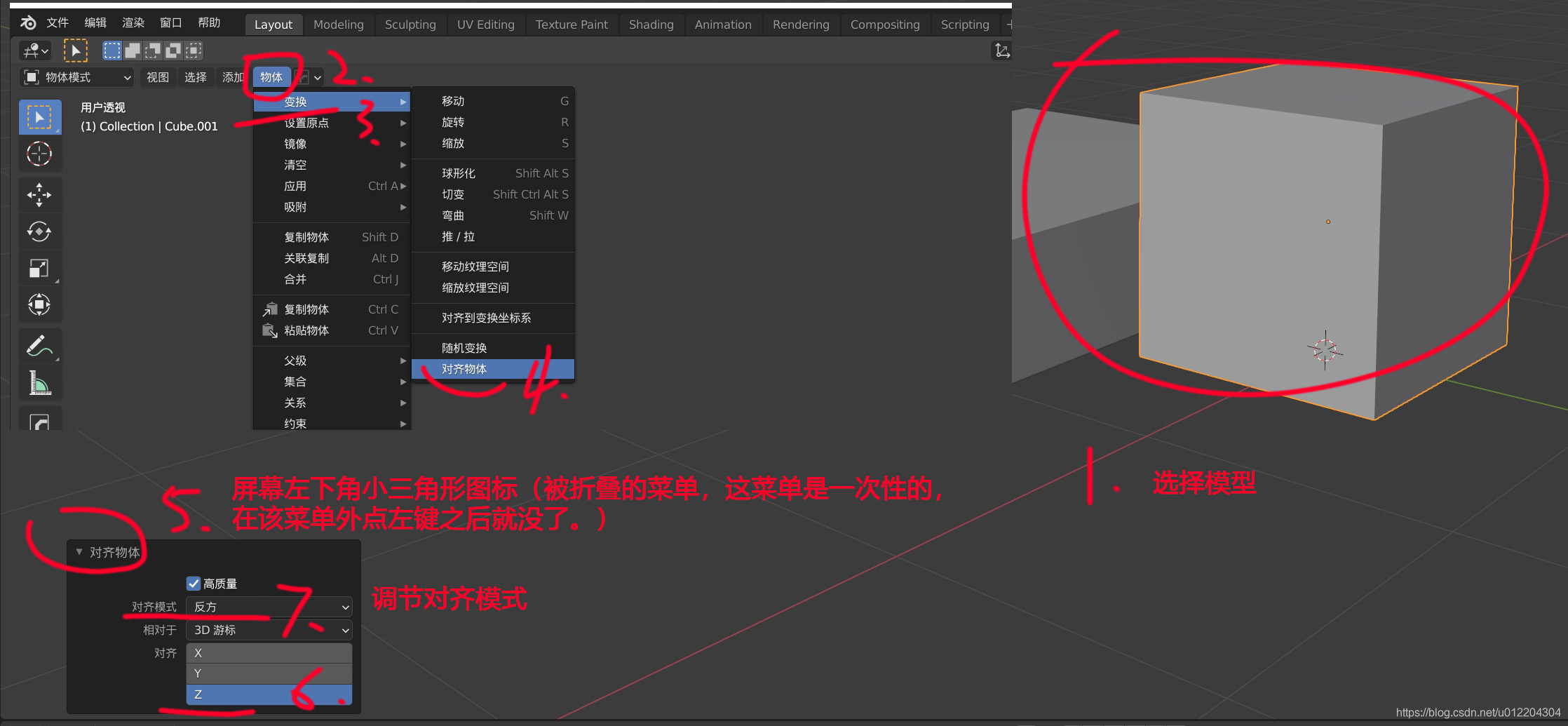The image size is (1568, 726).
Task: Open the 添加 add menu
Action: 233,77
